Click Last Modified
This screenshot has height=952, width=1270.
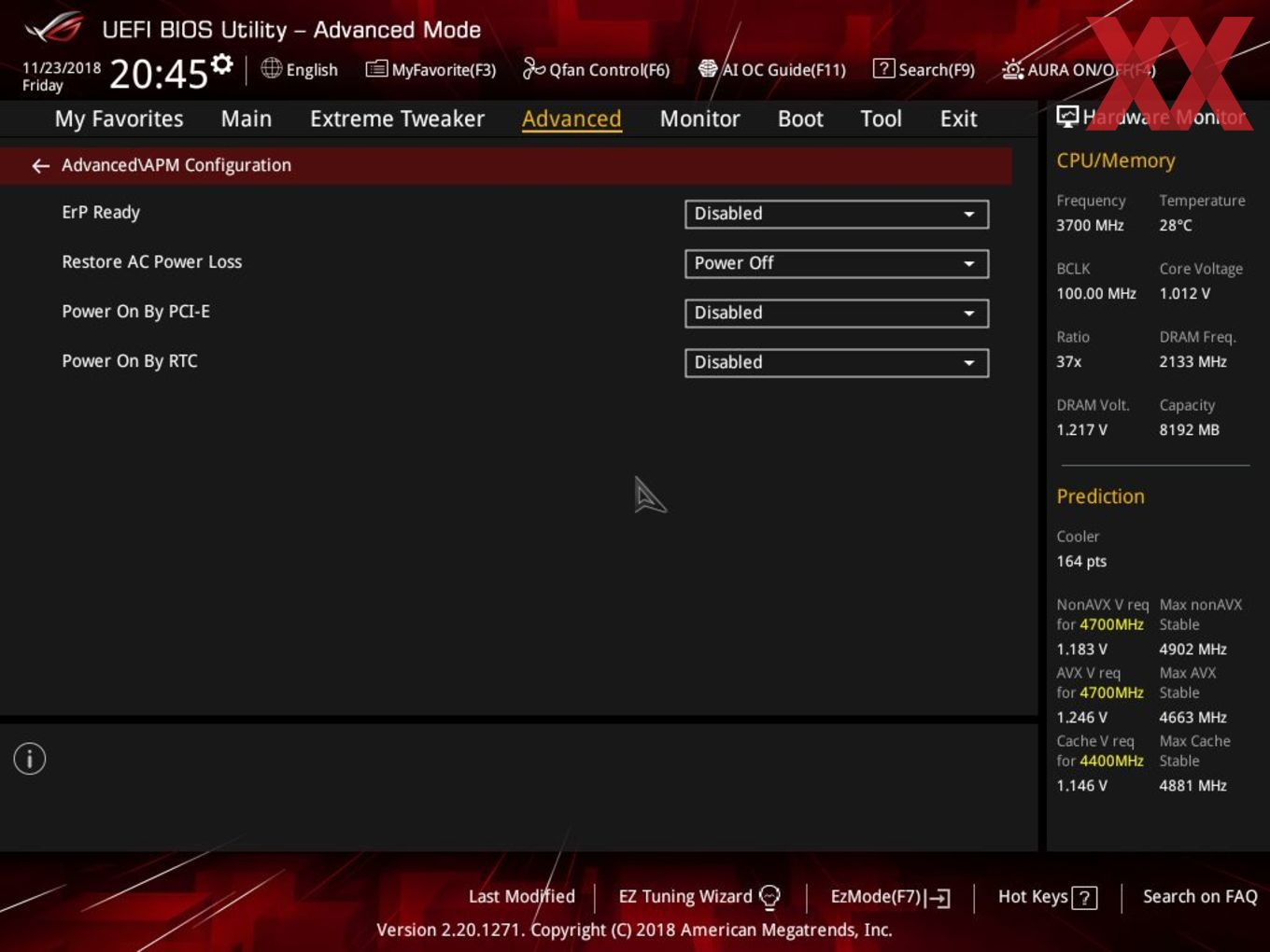point(521,897)
